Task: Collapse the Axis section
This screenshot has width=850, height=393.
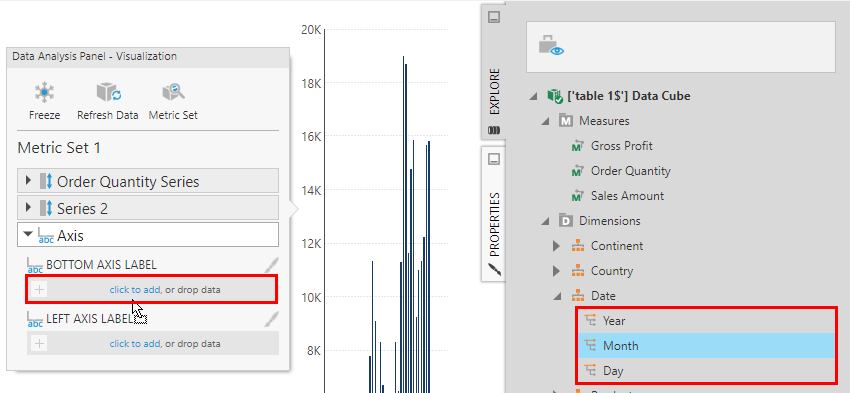Action: pos(29,235)
